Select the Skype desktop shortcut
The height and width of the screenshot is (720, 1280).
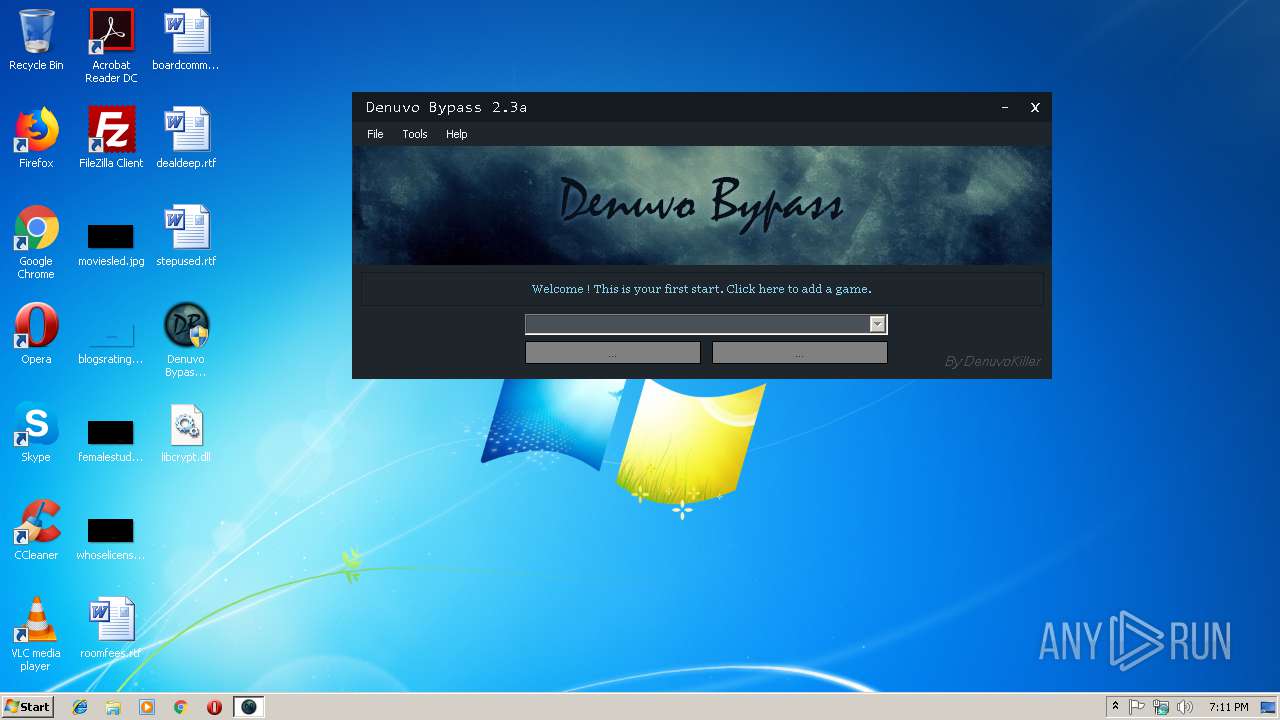(x=36, y=432)
